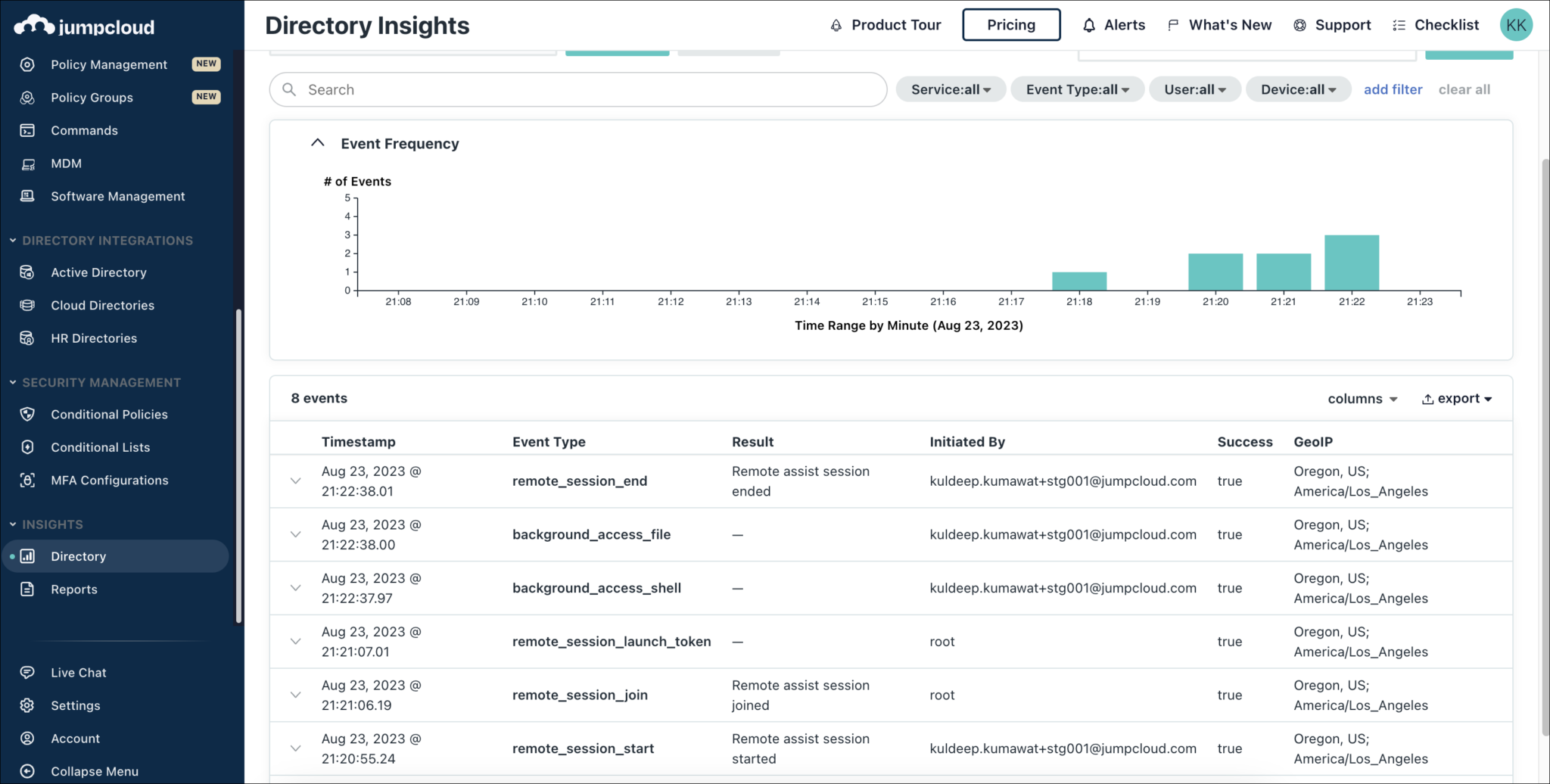Switch to the Directory tab under Insights
This screenshot has width=1550, height=784.
tap(78, 555)
